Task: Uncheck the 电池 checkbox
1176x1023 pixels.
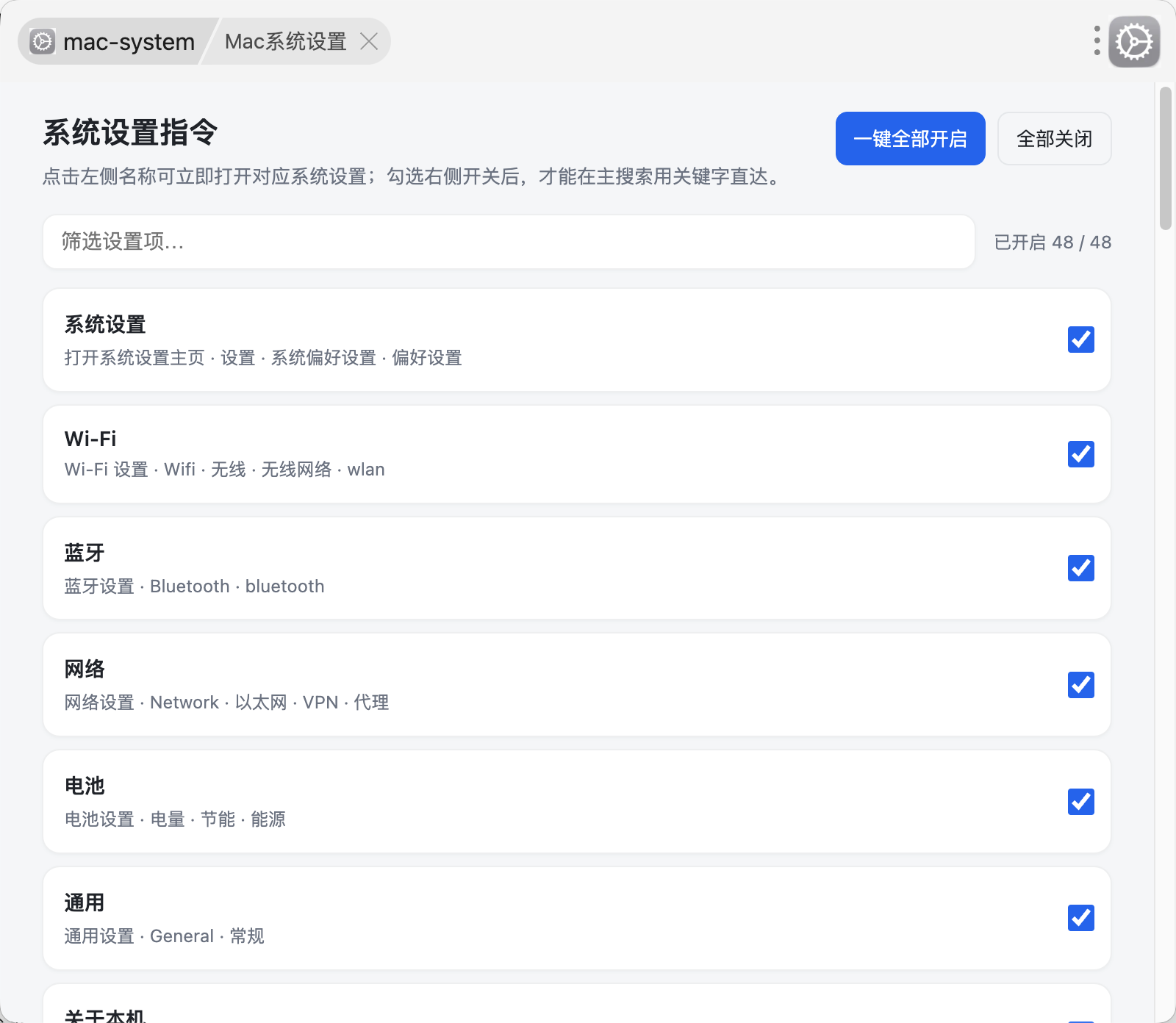Action: [1080, 802]
